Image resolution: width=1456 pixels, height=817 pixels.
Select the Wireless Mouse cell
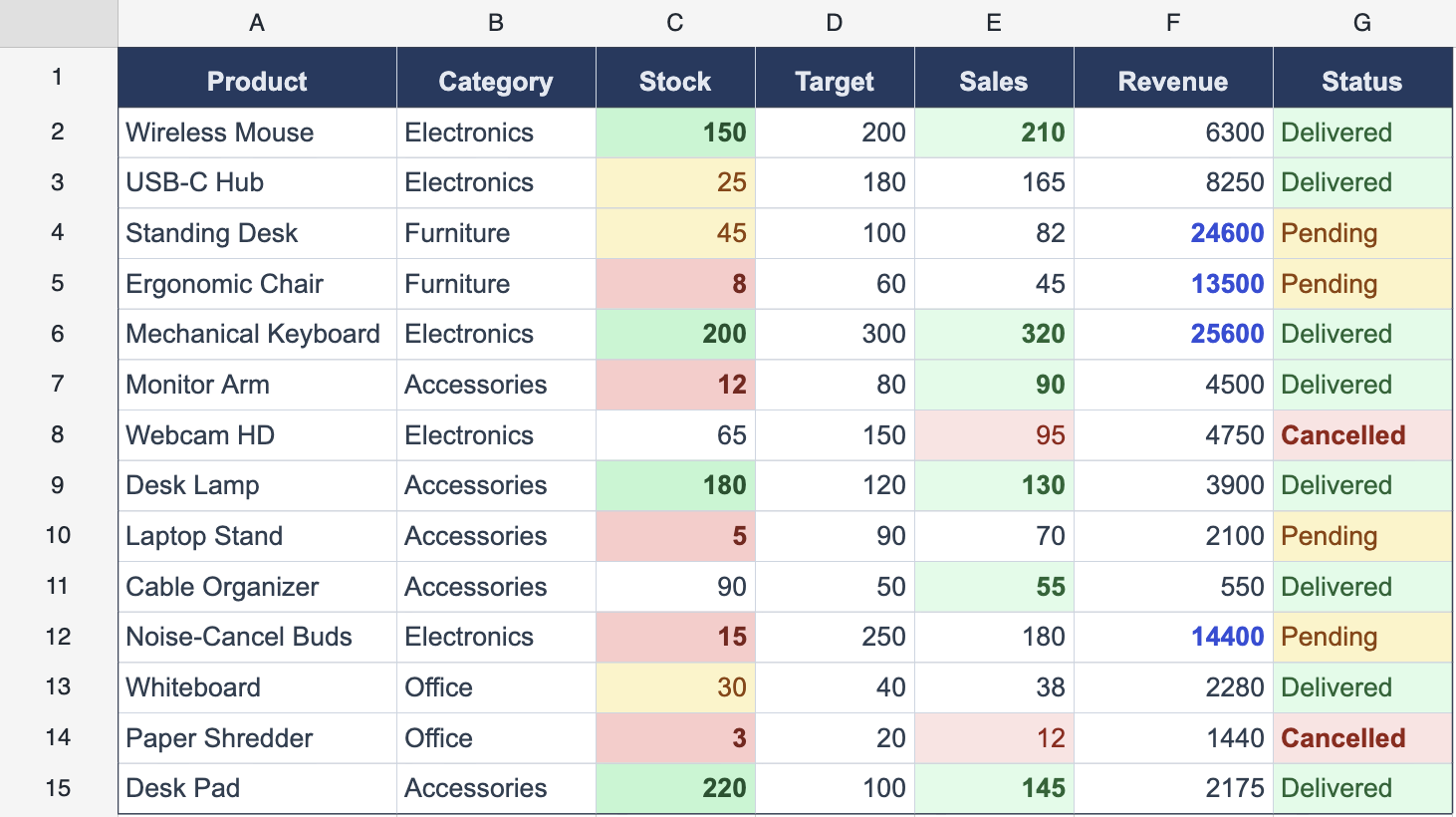click(x=257, y=133)
